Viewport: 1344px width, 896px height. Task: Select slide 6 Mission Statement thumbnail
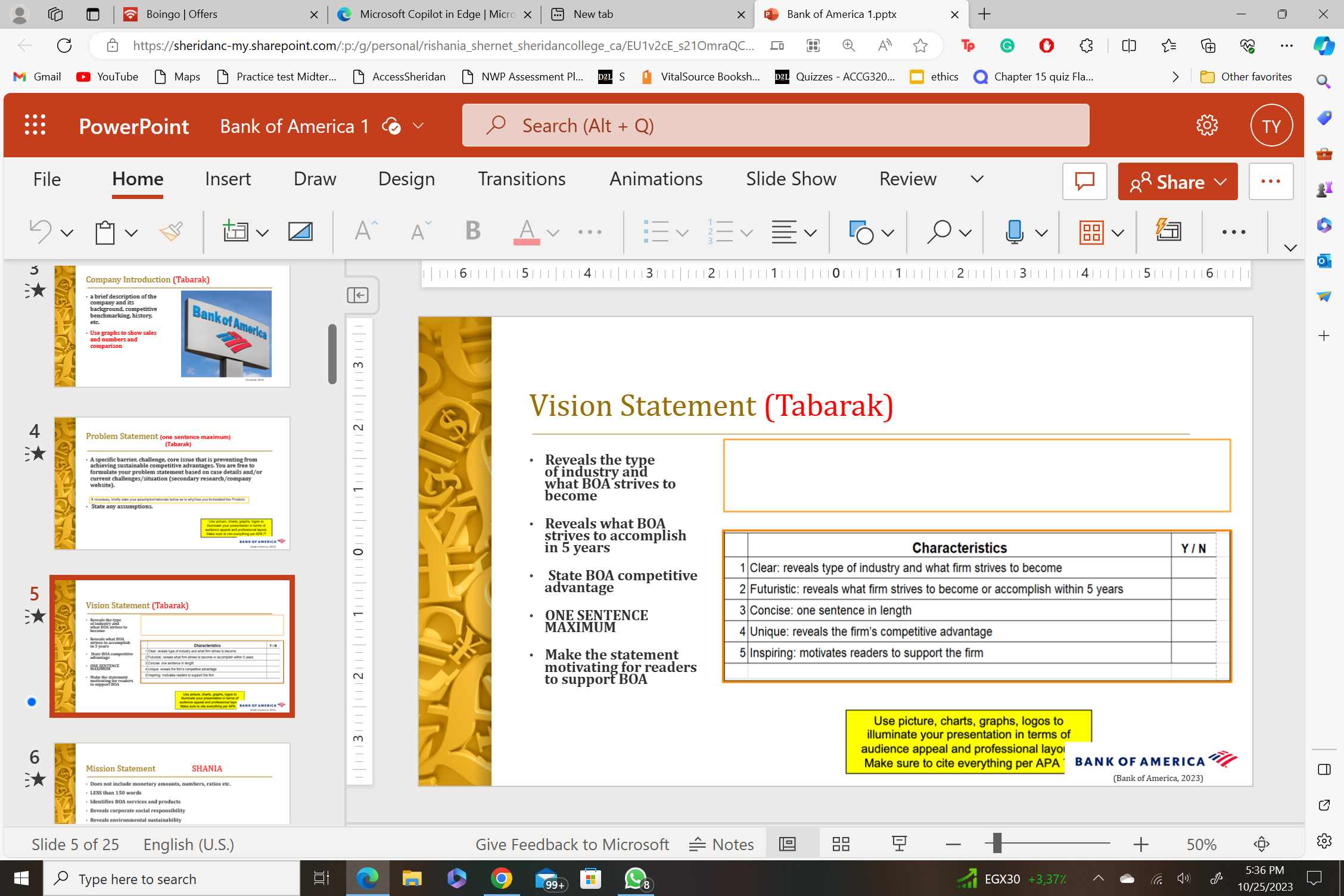[172, 783]
